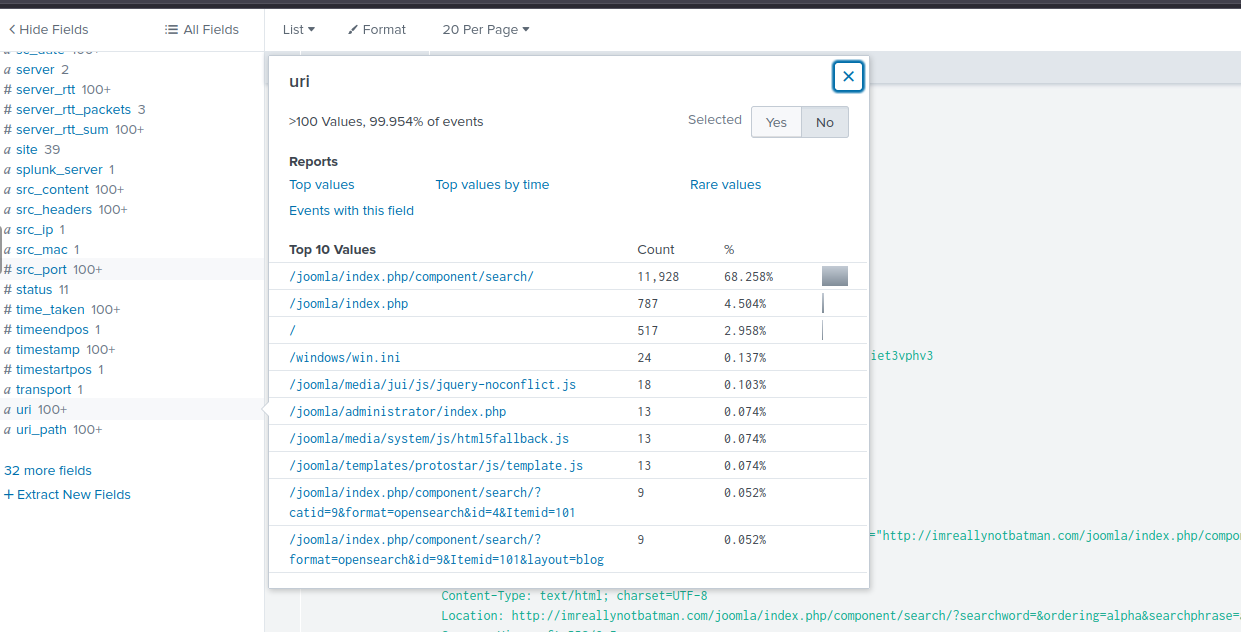Select the protostar template.js value
1241x632 pixels.
click(x=436, y=466)
